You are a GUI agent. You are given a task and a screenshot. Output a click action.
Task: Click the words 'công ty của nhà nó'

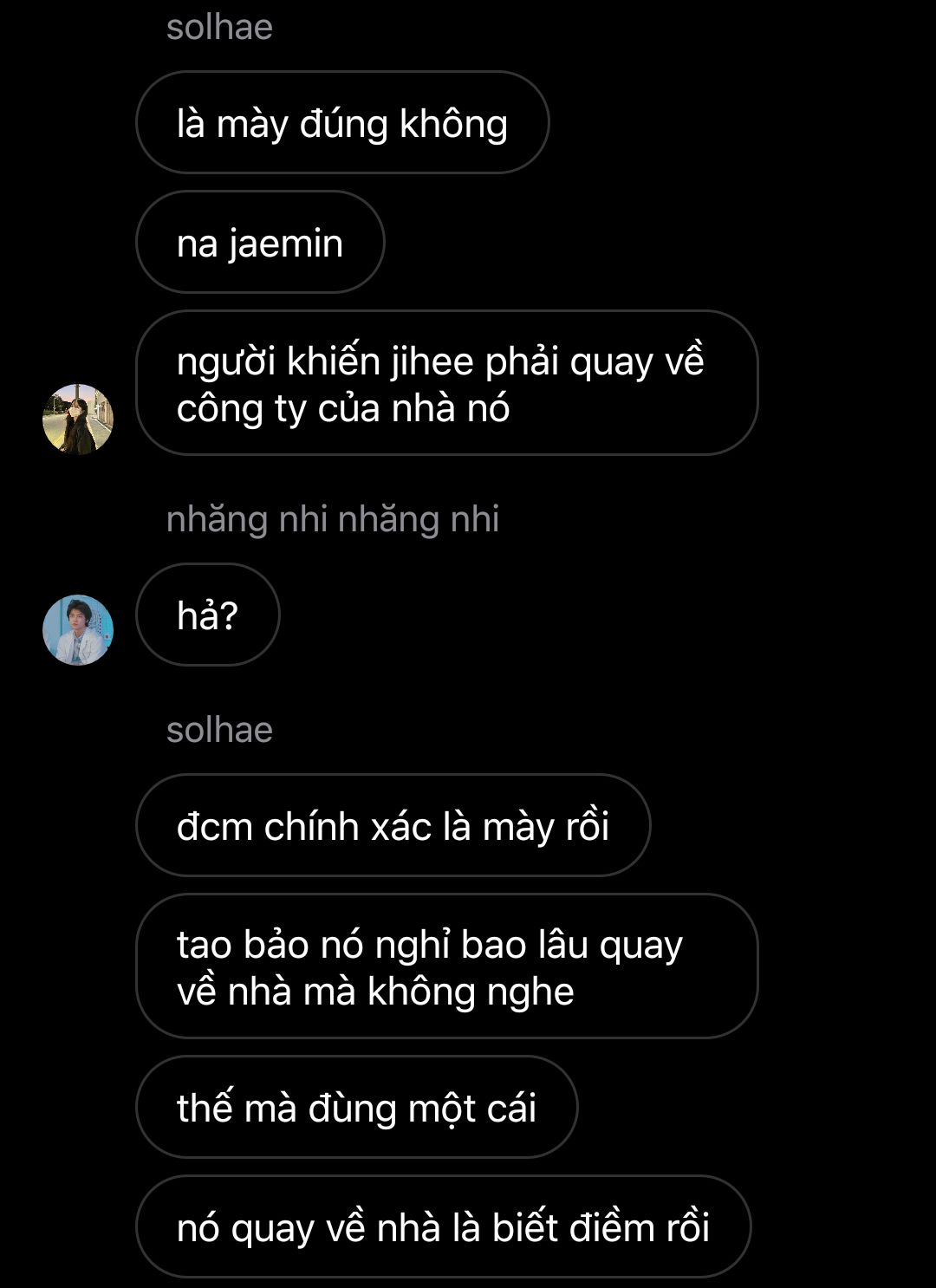coord(343,409)
